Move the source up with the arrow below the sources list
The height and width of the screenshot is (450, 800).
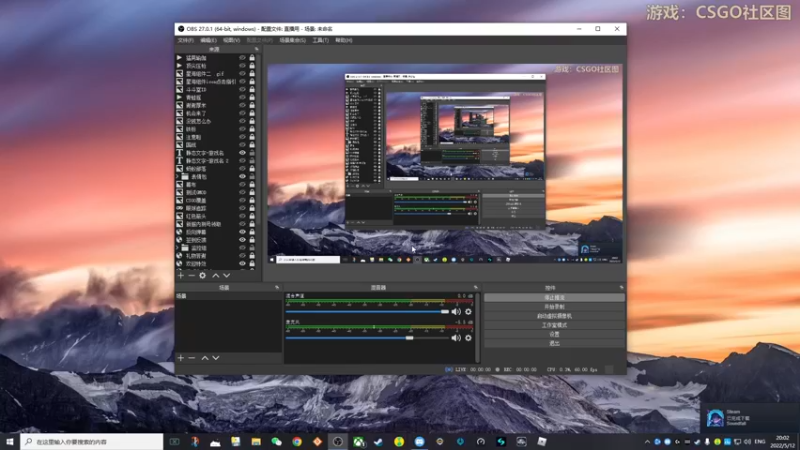(x=215, y=276)
